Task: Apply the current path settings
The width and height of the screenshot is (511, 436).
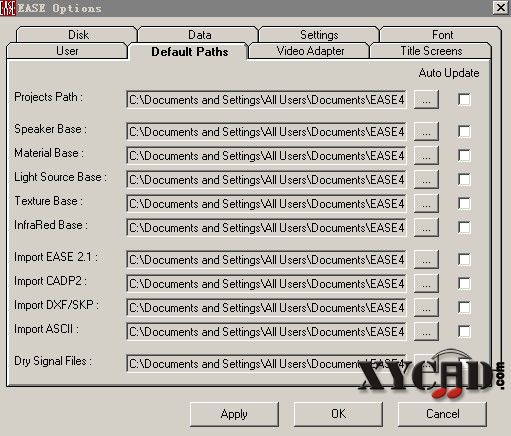Action: (x=234, y=414)
